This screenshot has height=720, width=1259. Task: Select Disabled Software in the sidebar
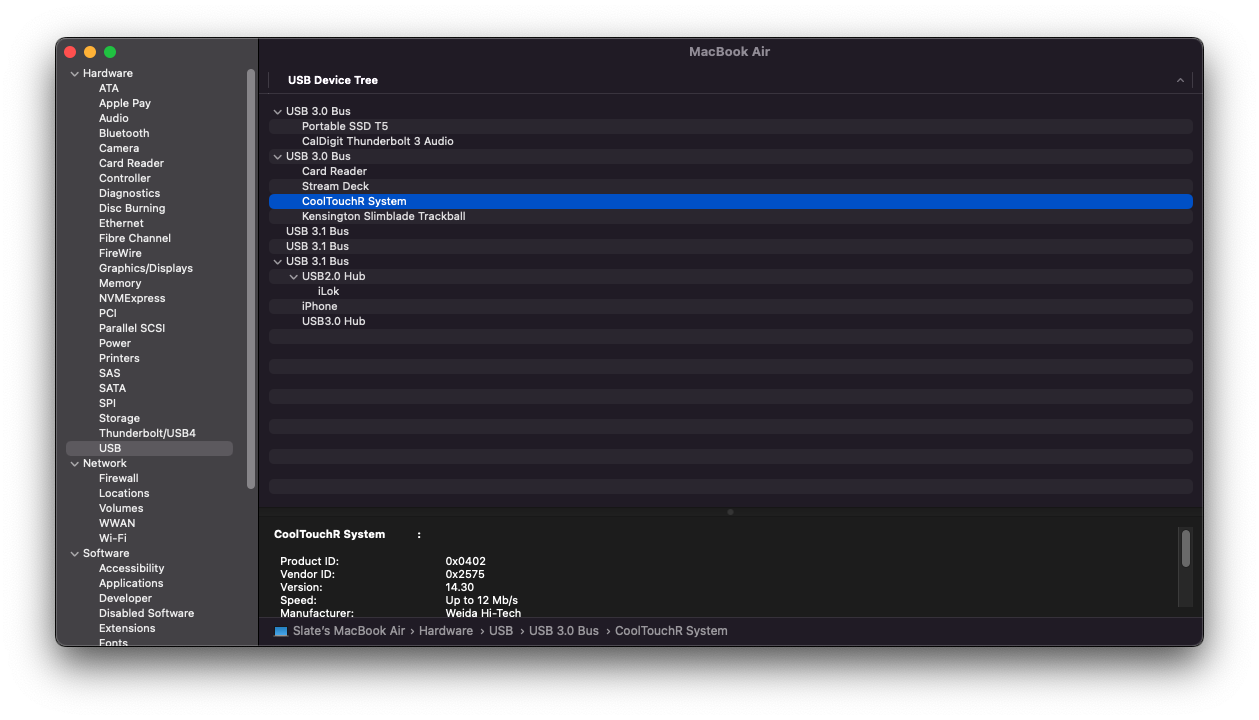147,613
